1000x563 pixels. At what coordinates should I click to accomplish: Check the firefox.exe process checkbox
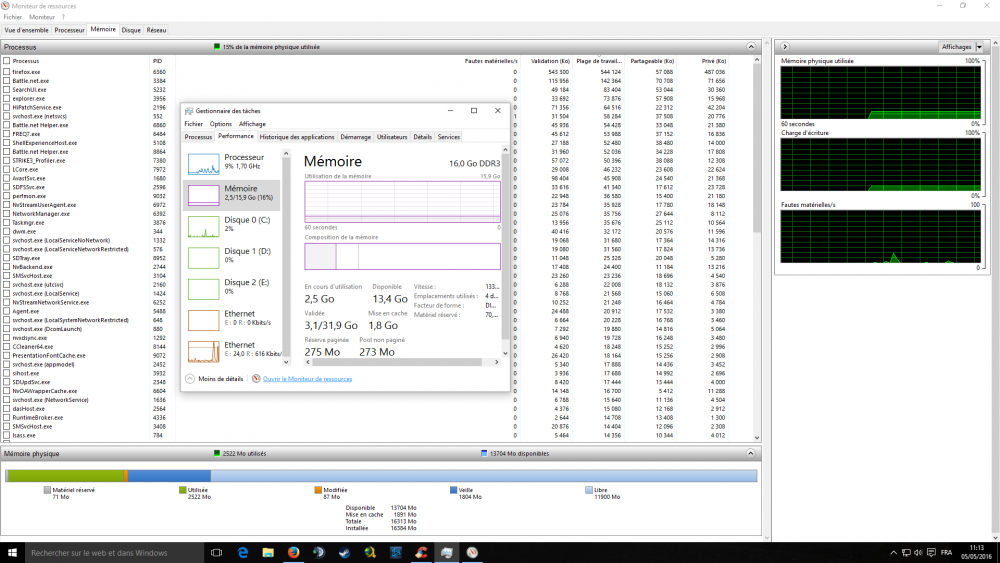pos(7,72)
